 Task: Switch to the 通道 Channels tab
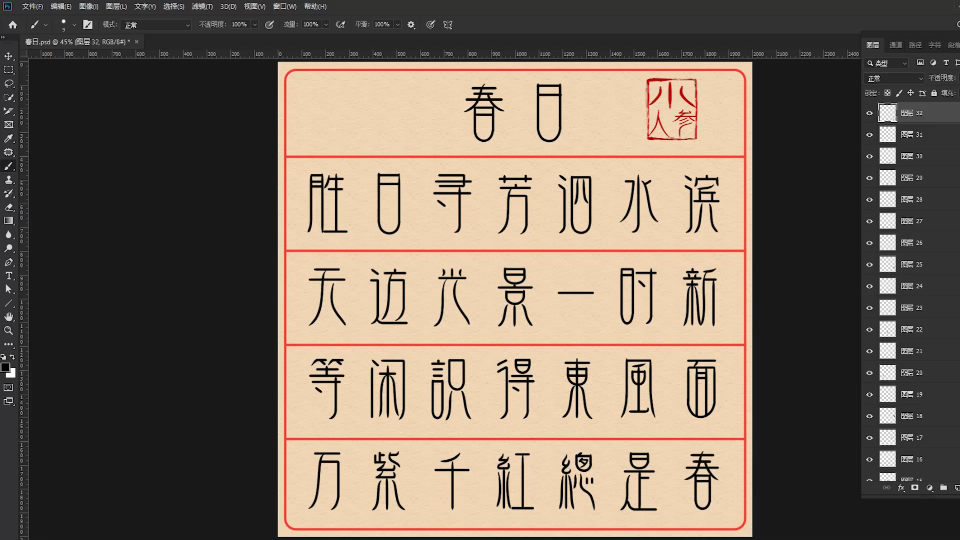(x=896, y=45)
